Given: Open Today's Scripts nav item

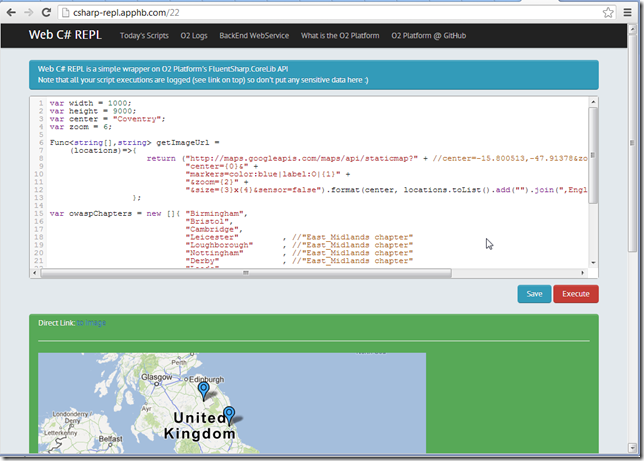Looking at the screenshot, I should (x=144, y=36).
